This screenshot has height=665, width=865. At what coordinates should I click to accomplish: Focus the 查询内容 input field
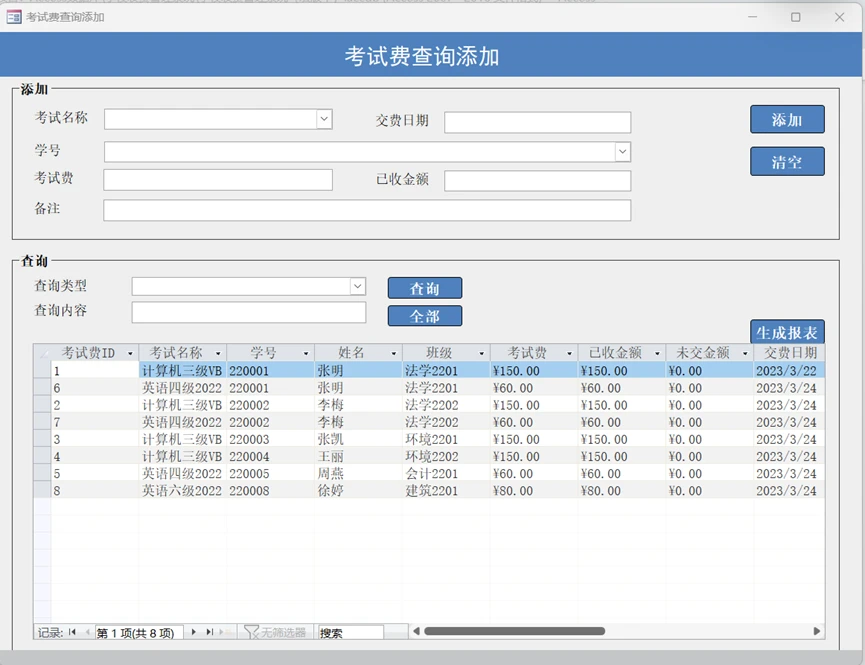pyautogui.click(x=249, y=312)
